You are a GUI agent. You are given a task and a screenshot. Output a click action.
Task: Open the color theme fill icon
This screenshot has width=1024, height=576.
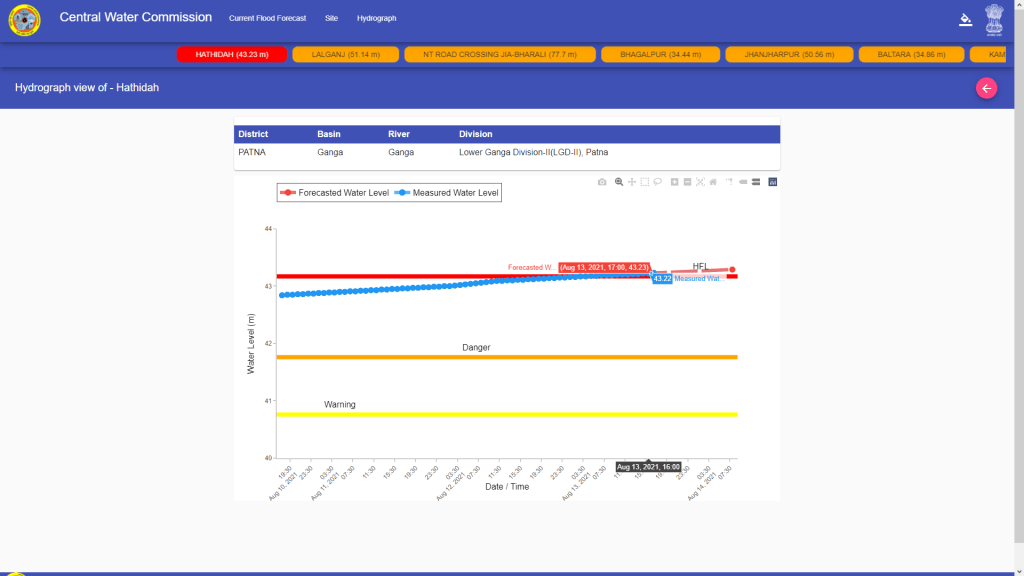(965, 19)
